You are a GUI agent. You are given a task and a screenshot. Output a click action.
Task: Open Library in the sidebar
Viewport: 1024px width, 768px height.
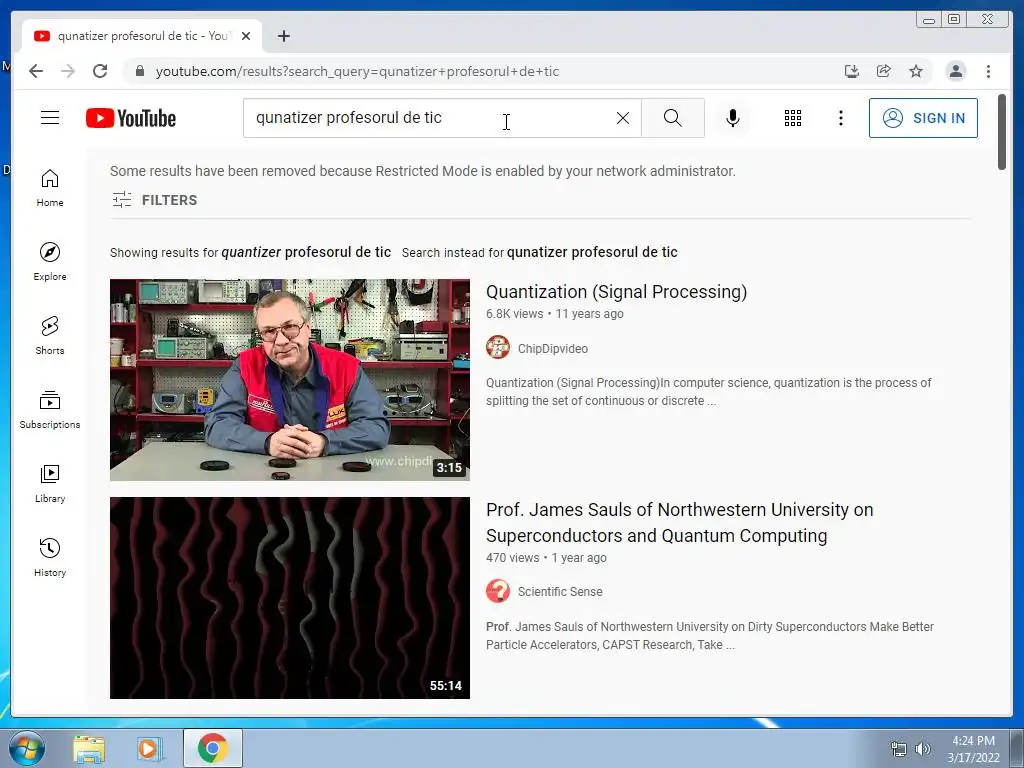(x=50, y=483)
